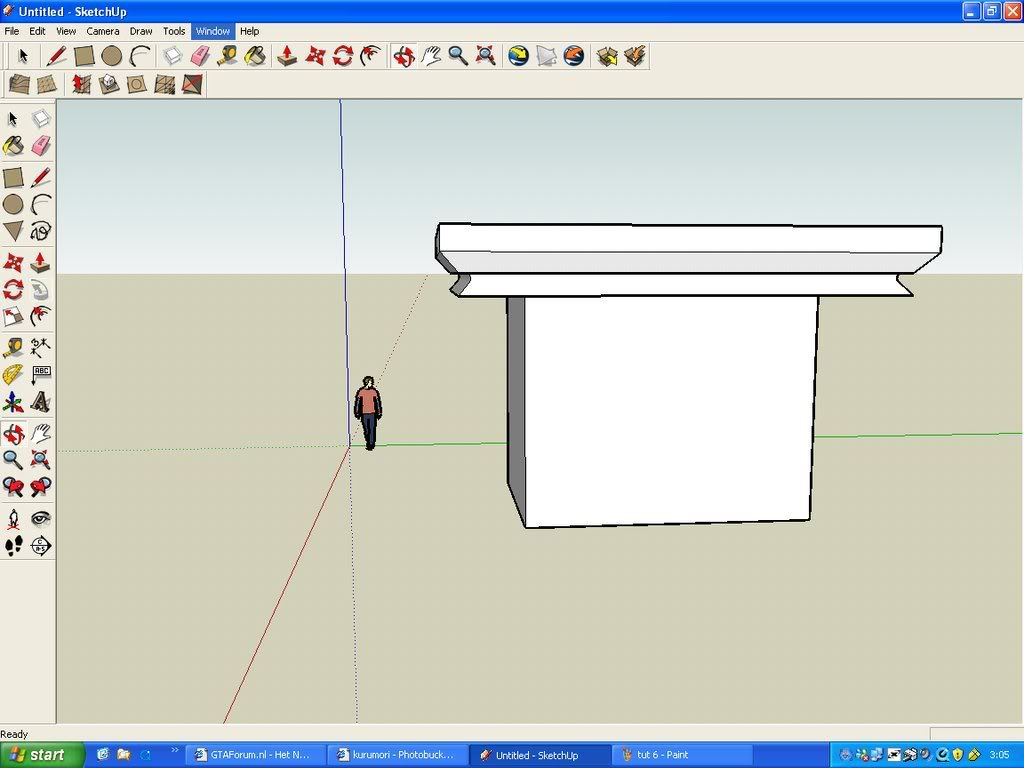Screen dimensions: 1024x768
Task: Switch to kurumori - Photobucket taskbar window
Action: pos(397,755)
